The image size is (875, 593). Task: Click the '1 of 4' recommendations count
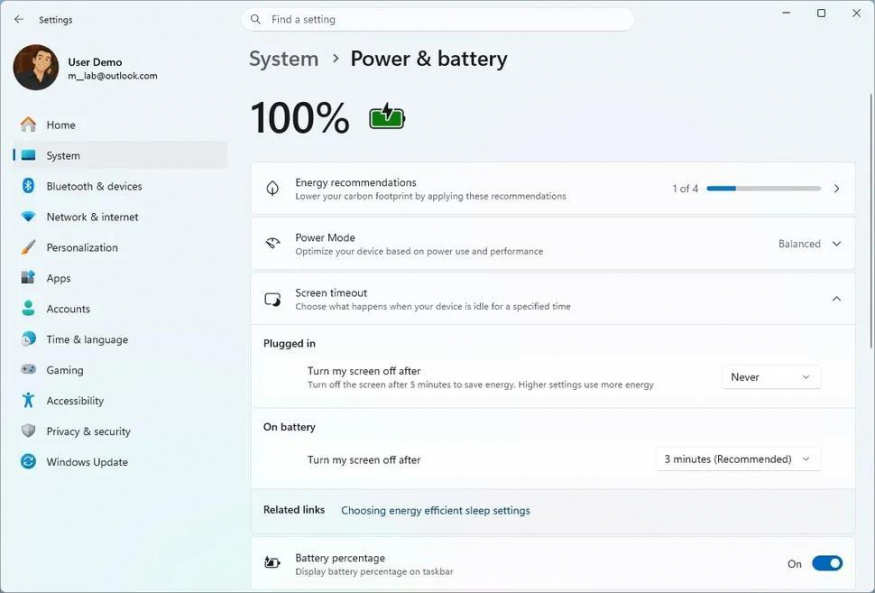coord(685,189)
